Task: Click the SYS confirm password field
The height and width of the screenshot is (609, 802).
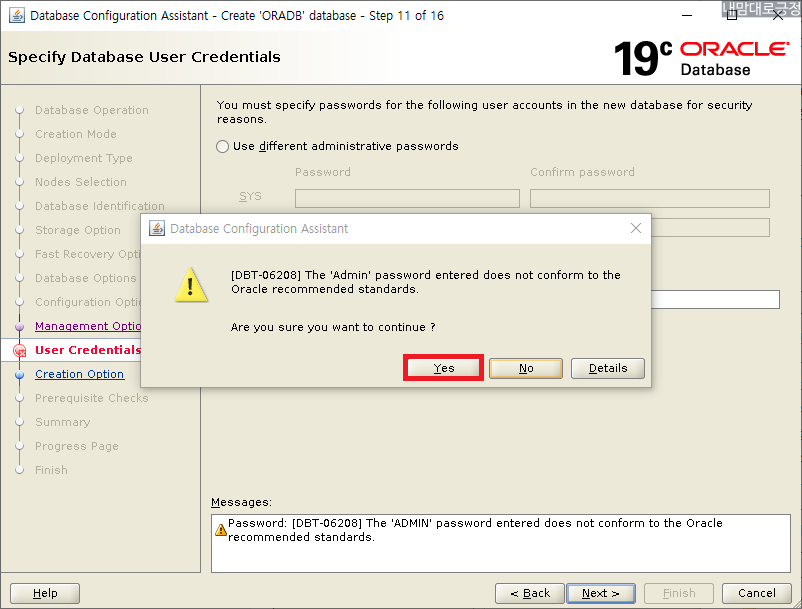Action: click(x=650, y=198)
